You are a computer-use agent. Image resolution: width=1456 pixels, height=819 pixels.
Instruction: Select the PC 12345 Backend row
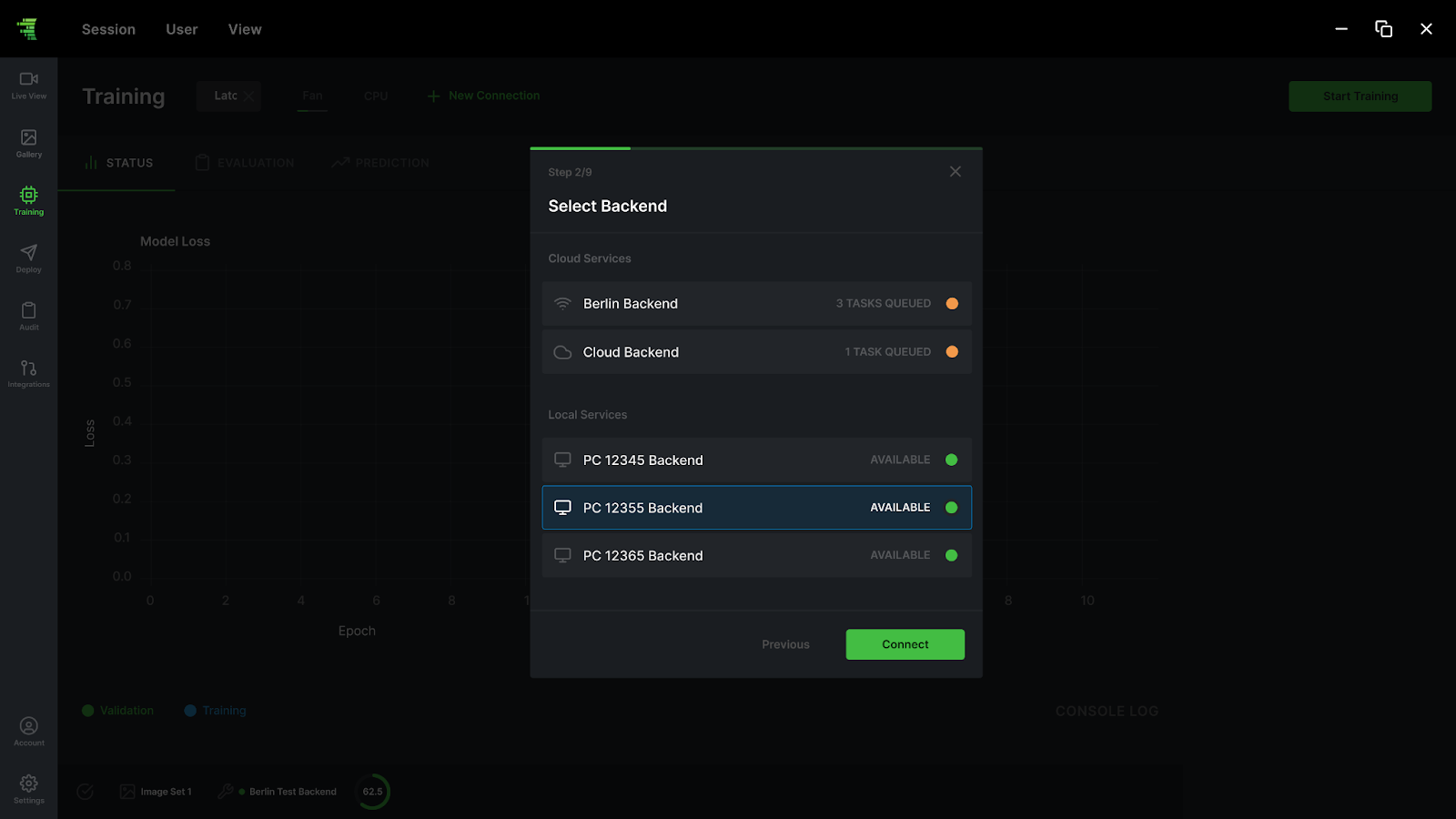pyautogui.click(x=757, y=460)
